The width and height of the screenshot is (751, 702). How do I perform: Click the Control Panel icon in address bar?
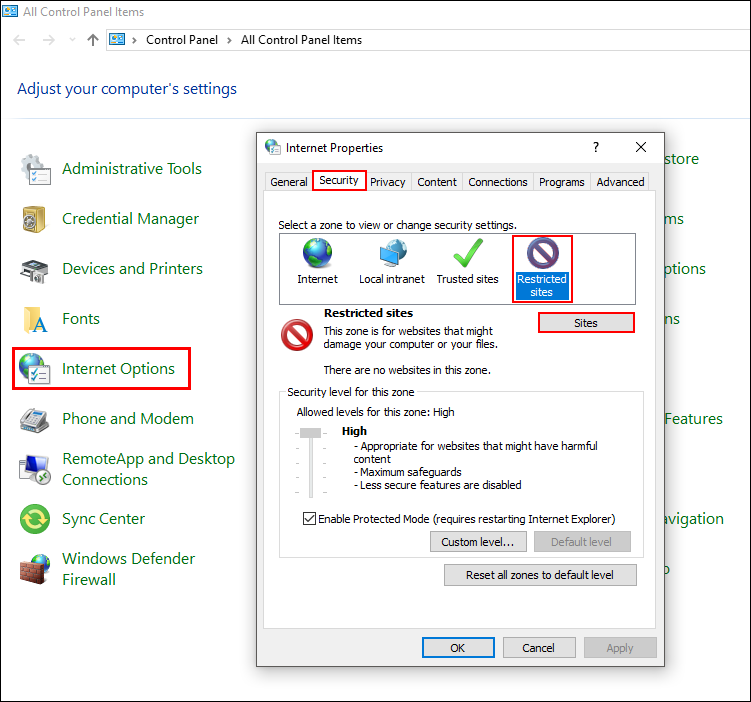pos(117,39)
